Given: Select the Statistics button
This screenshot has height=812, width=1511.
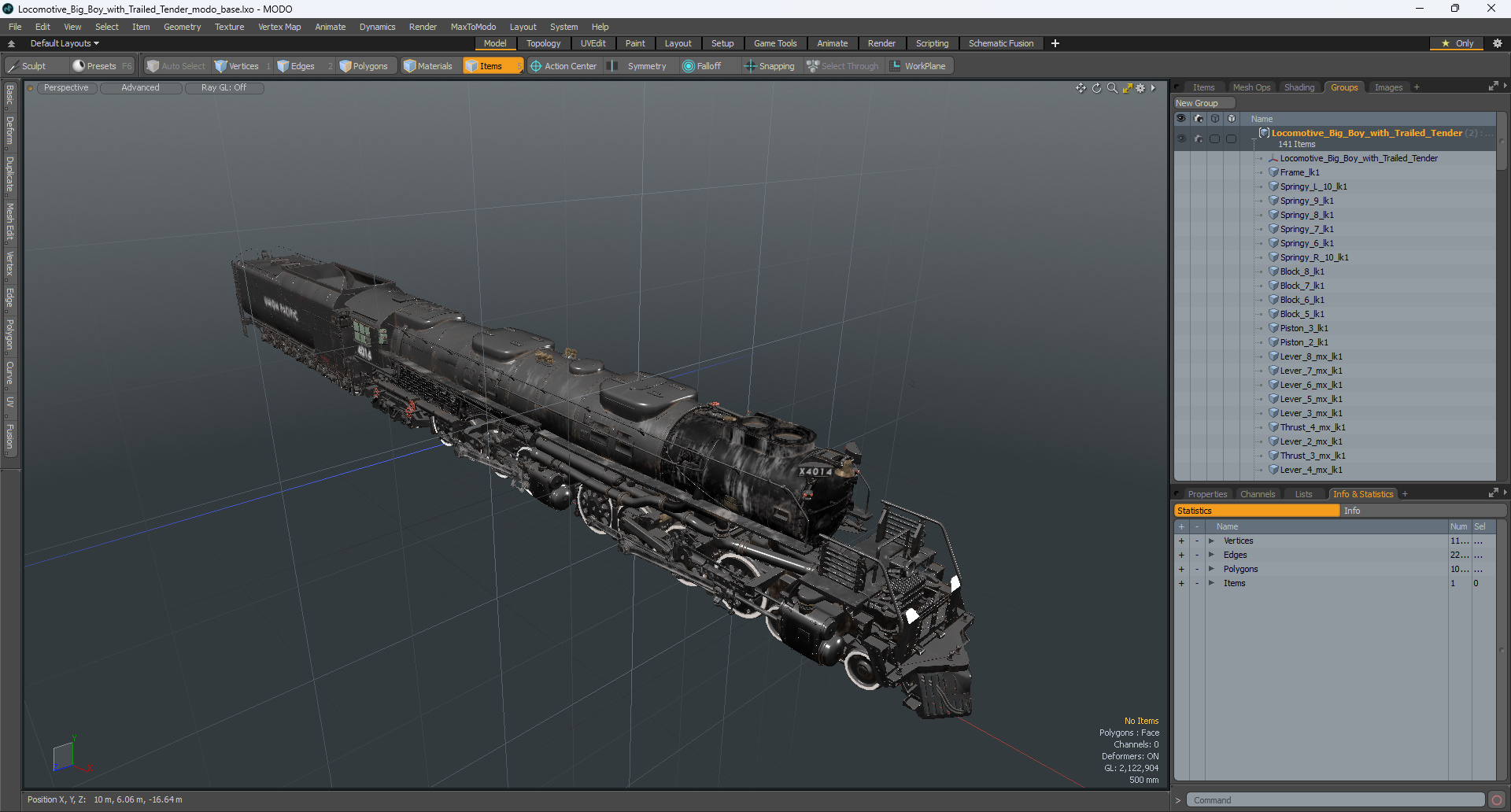Looking at the screenshot, I should click(x=1257, y=511).
